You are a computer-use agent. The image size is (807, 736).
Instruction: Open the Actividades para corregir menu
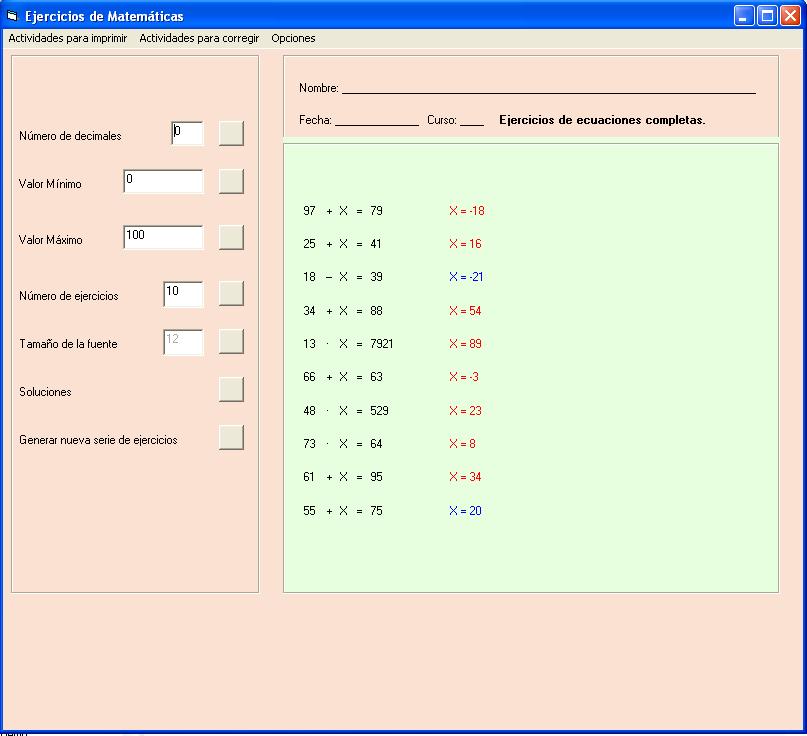199,38
